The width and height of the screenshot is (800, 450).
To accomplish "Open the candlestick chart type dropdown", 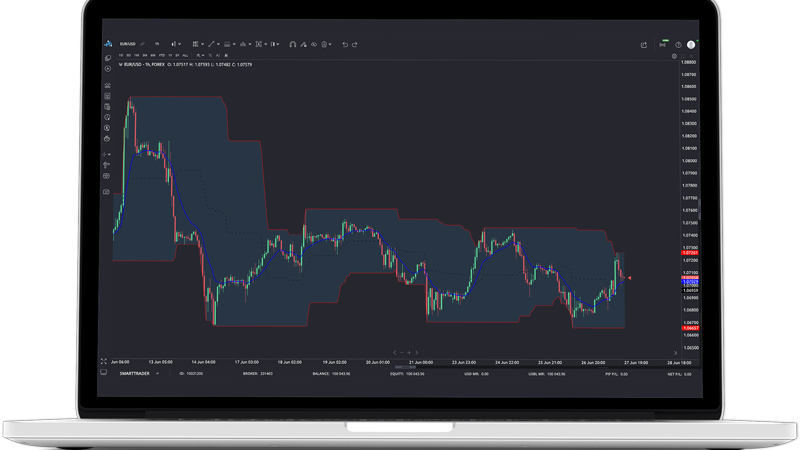I will pos(176,44).
